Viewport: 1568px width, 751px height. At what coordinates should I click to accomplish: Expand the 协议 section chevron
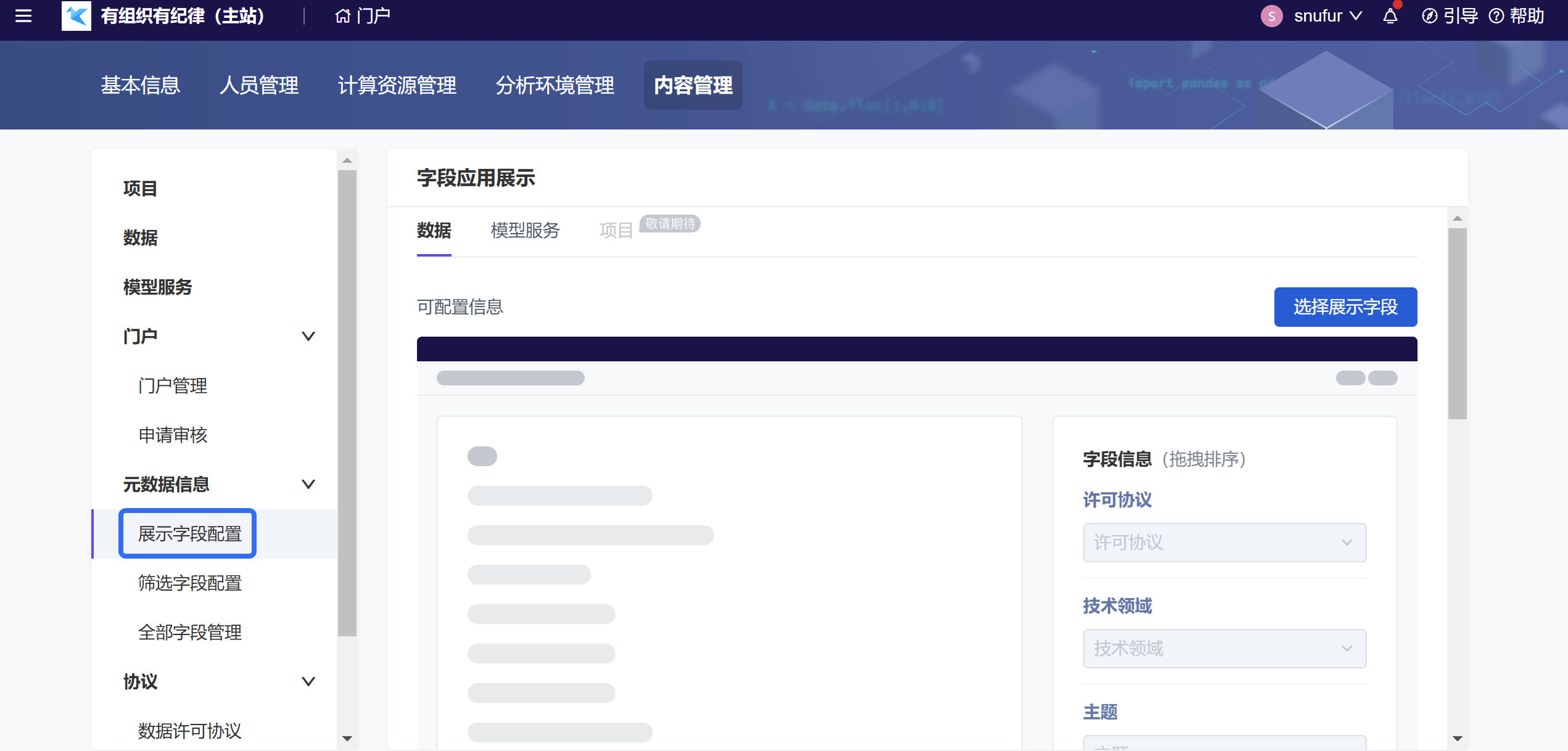pos(308,681)
